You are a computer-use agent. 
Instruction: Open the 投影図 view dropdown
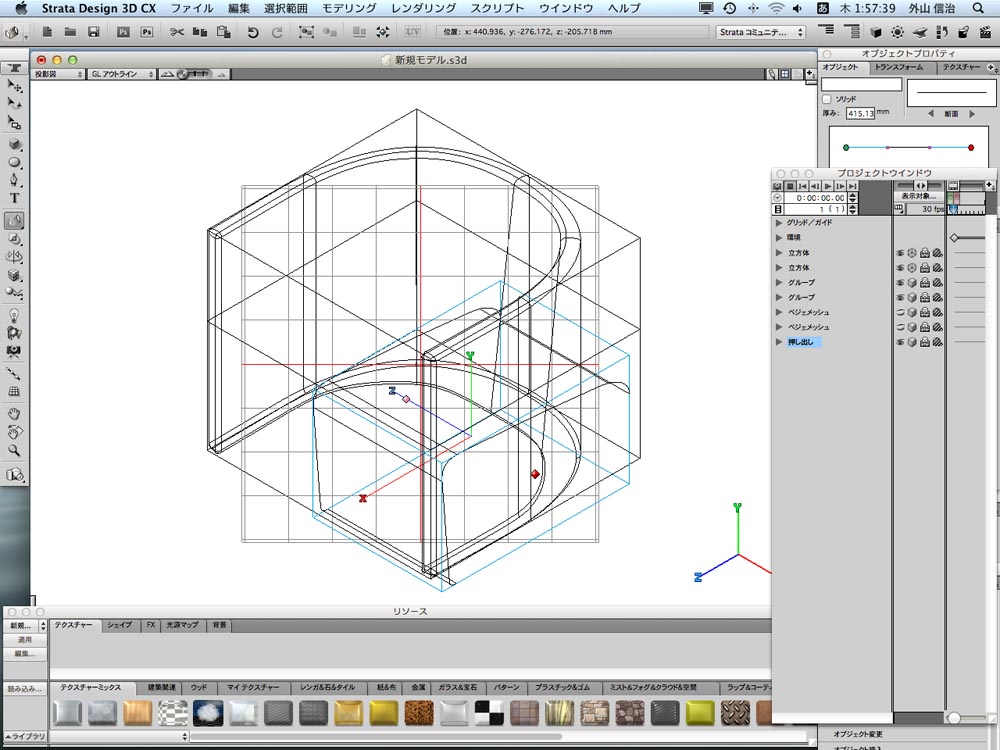pos(58,75)
